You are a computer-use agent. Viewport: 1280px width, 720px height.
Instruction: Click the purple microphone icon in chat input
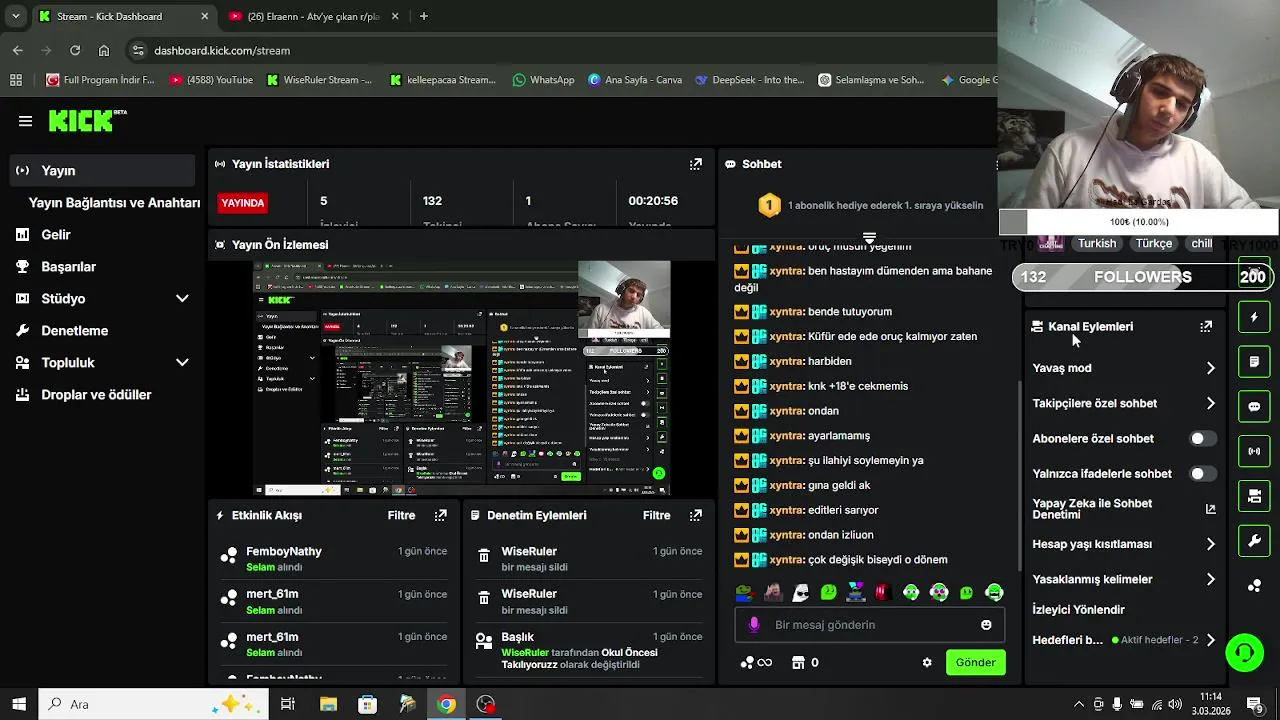click(x=754, y=625)
